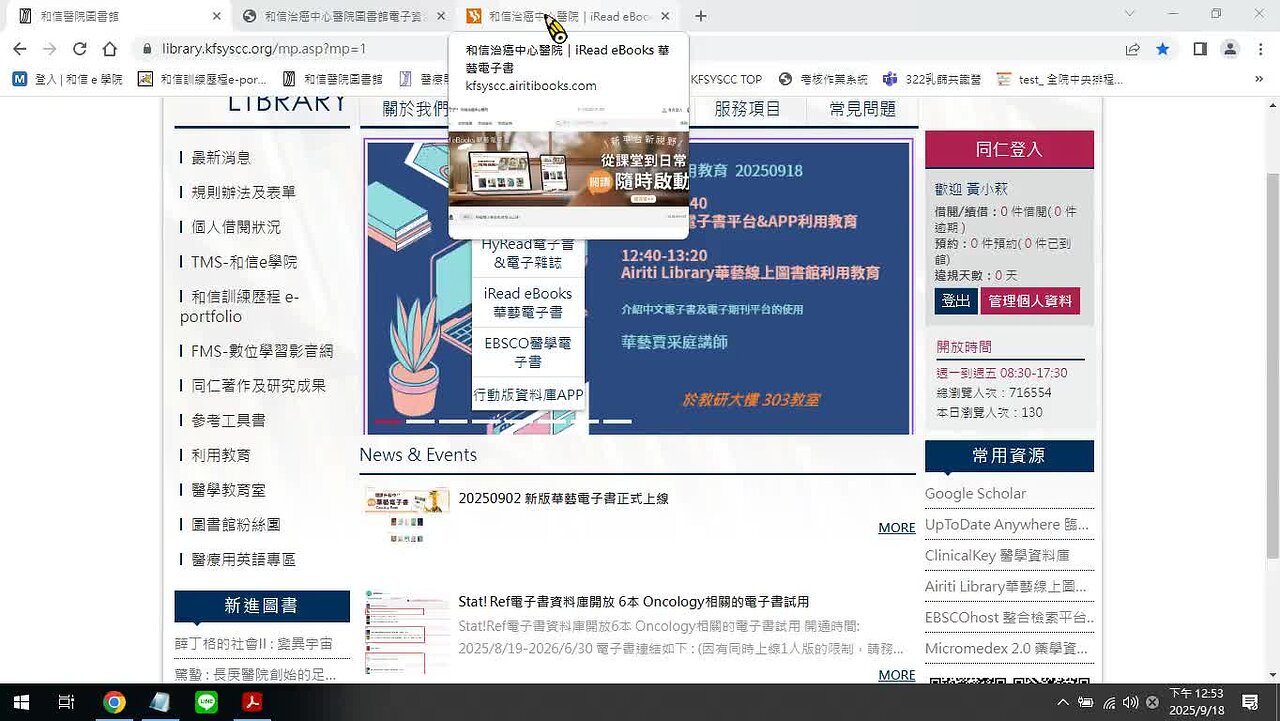This screenshot has width=1280, height=721.
Task: Open the 登入 | 和信 e 學院 bookmark
Action: pos(68,79)
